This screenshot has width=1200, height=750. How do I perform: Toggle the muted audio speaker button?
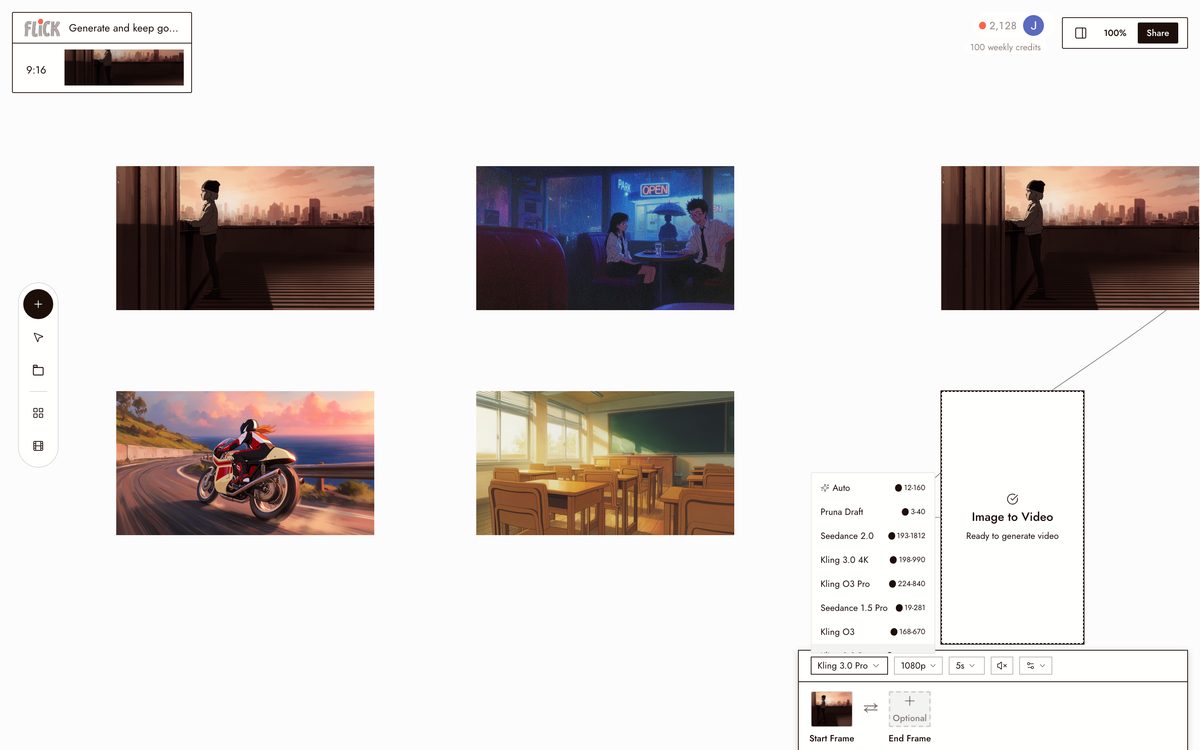click(1002, 666)
